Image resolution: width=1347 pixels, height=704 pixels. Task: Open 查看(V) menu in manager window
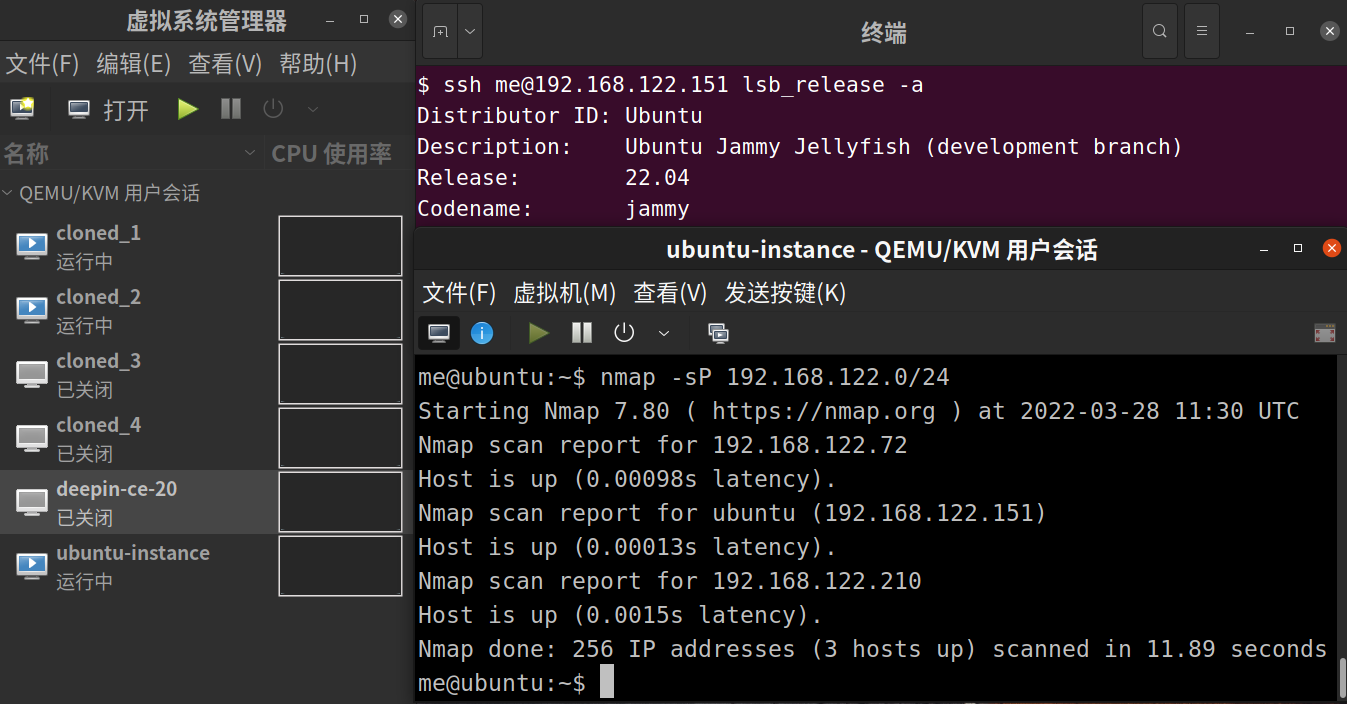click(225, 64)
